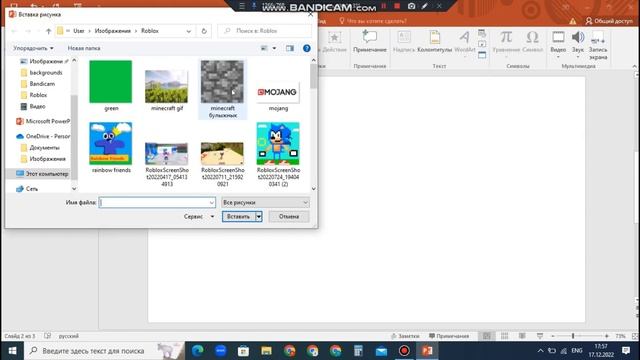Select Microsoft PowerPoint in navigation tree
Screen dimensions: 640x360
[x=43, y=121]
